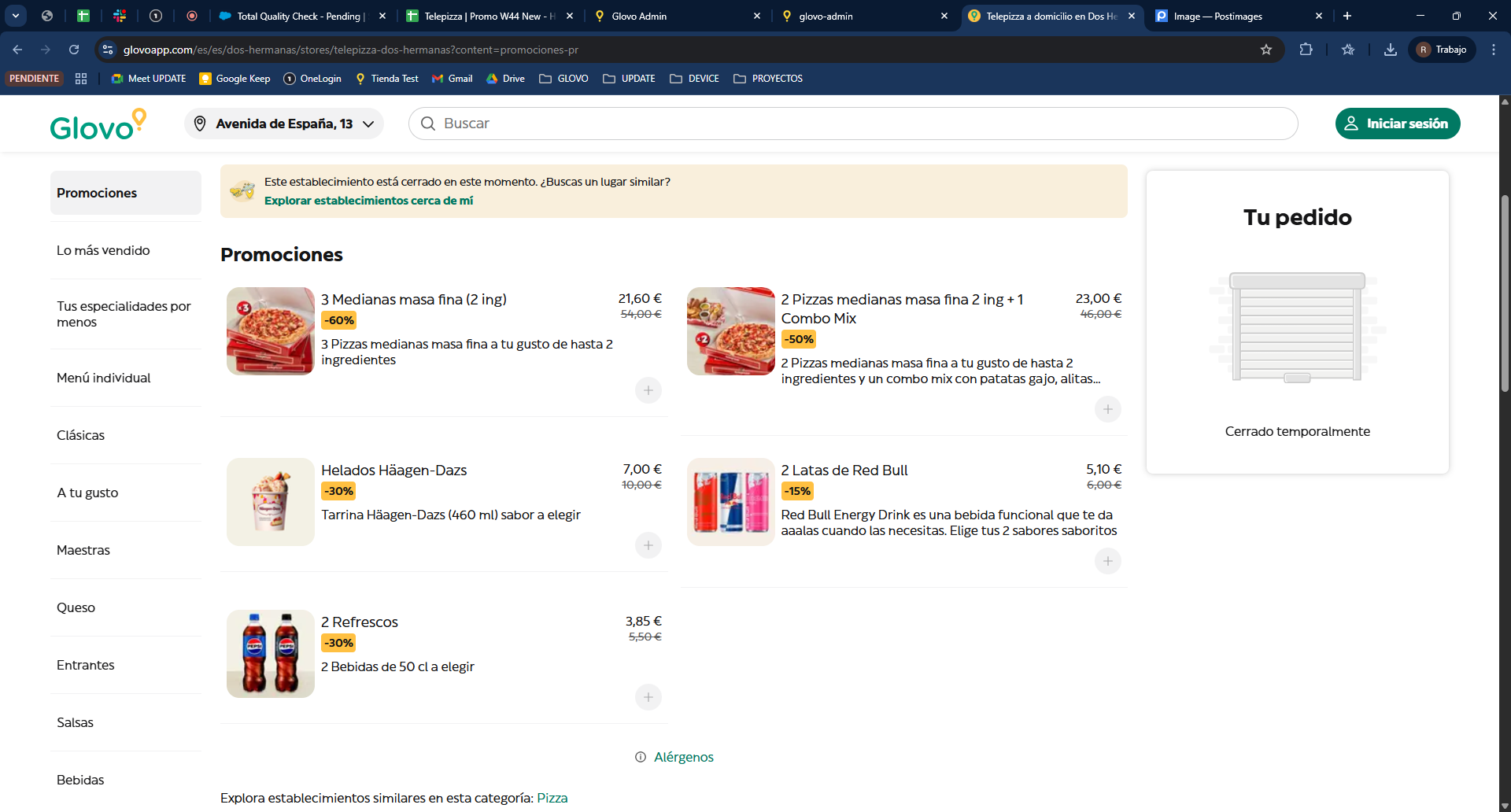Add 2 Pizzas medianas Combo Mix plus button
Image resolution: width=1511 pixels, height=812 pixels.
[1108, 409]
